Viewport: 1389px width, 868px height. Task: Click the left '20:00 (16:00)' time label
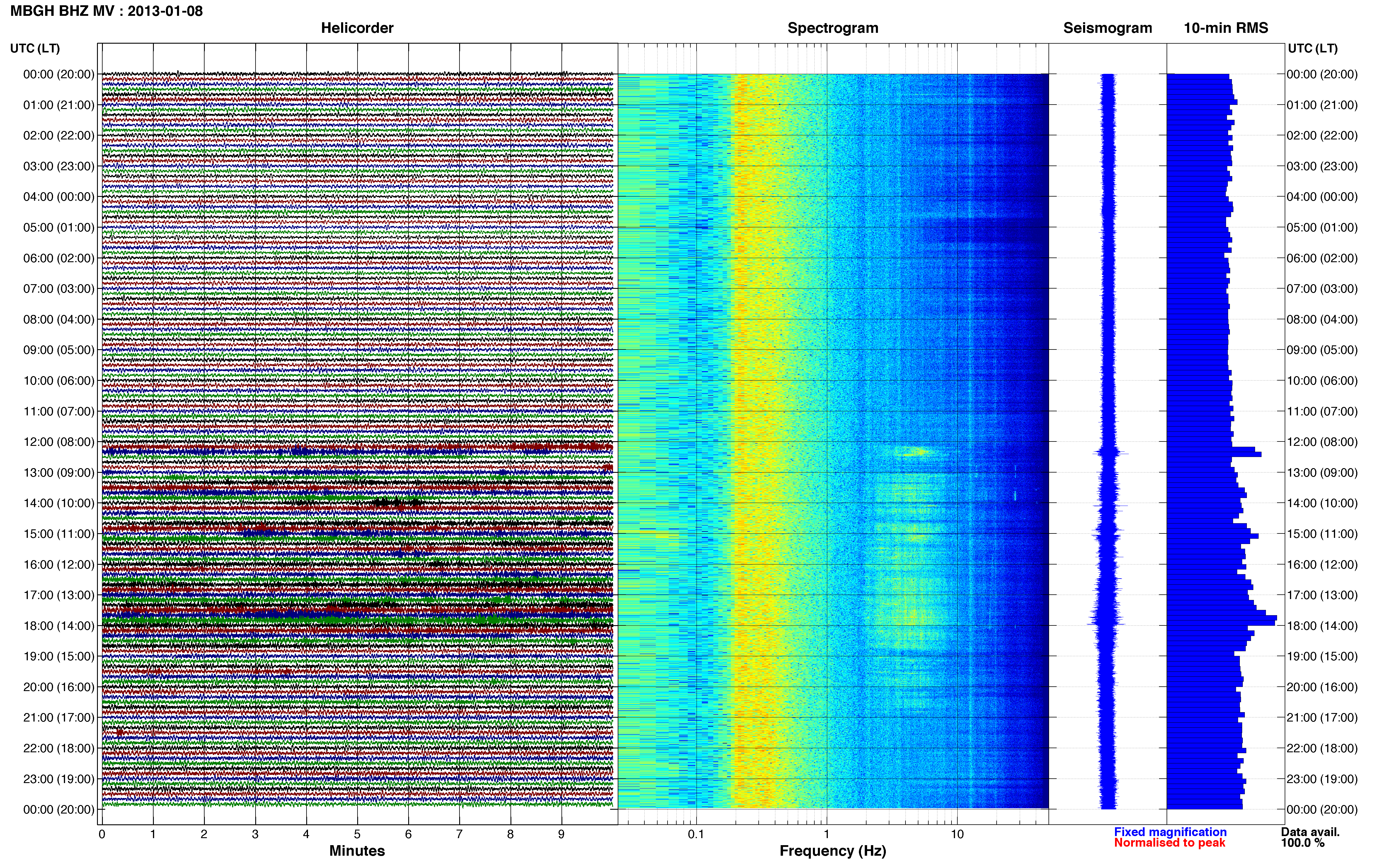click(59, 687)
